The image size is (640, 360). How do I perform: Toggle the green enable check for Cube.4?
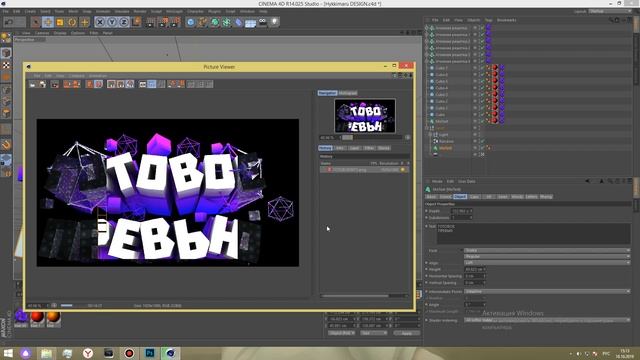(482, 88)
